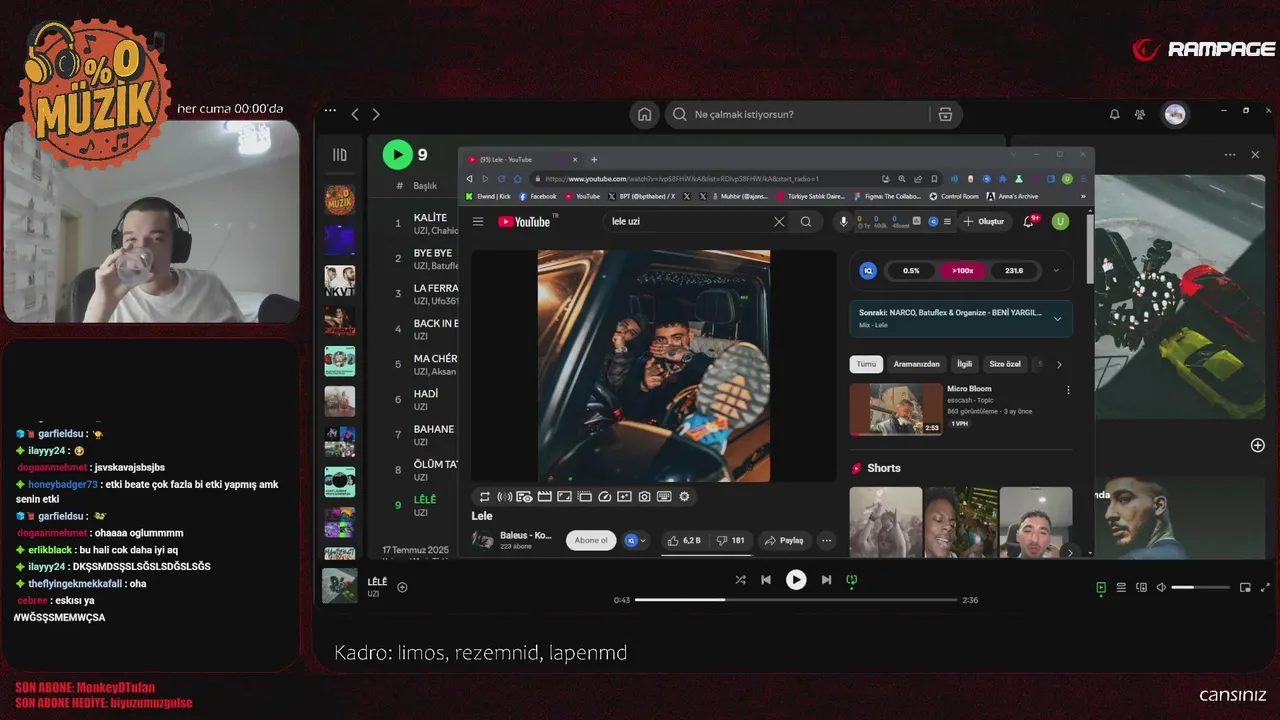
Task: Click the LÈLÈ album cover in the player bar
Action: pos(340,586)
